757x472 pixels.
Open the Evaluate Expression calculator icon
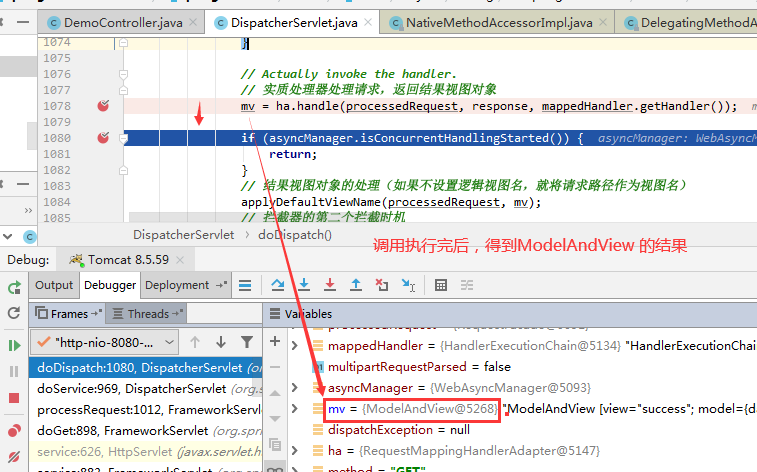click(x=441, y=285)
